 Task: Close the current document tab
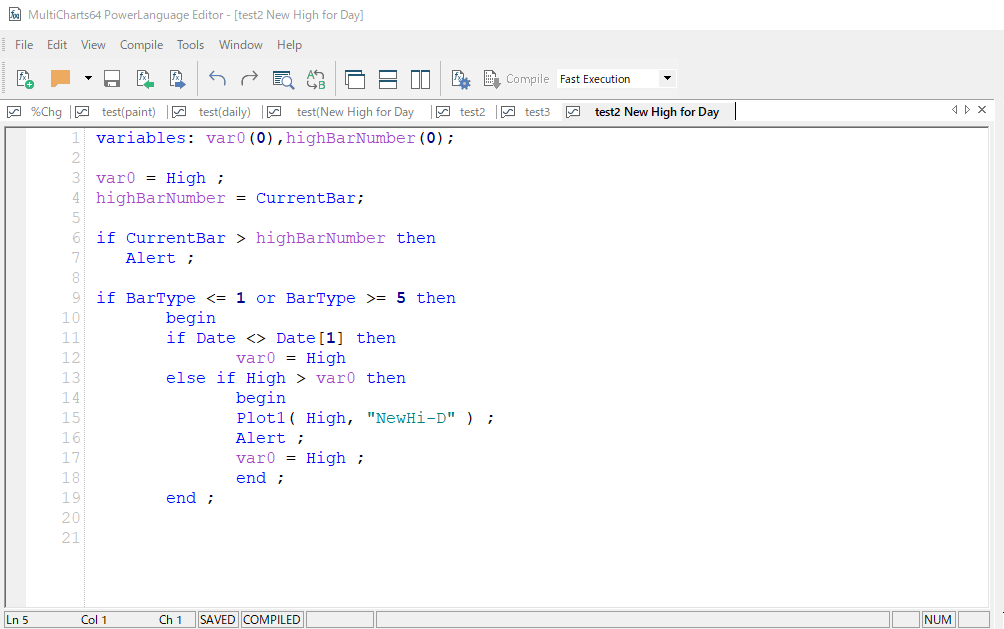982,110
